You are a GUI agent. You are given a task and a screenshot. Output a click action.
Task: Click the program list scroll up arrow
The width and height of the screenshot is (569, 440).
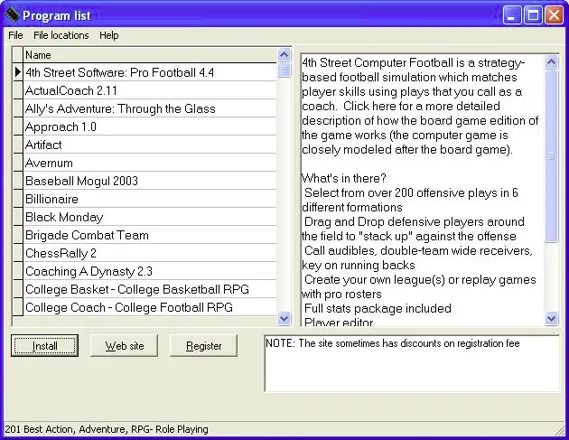[x=284, y=54]
